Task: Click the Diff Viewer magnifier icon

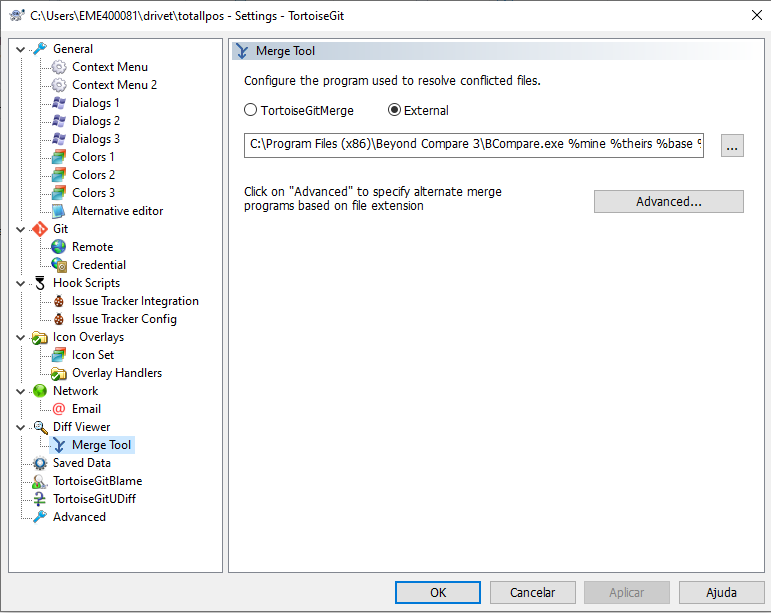Action: click(x=40, y=427)
